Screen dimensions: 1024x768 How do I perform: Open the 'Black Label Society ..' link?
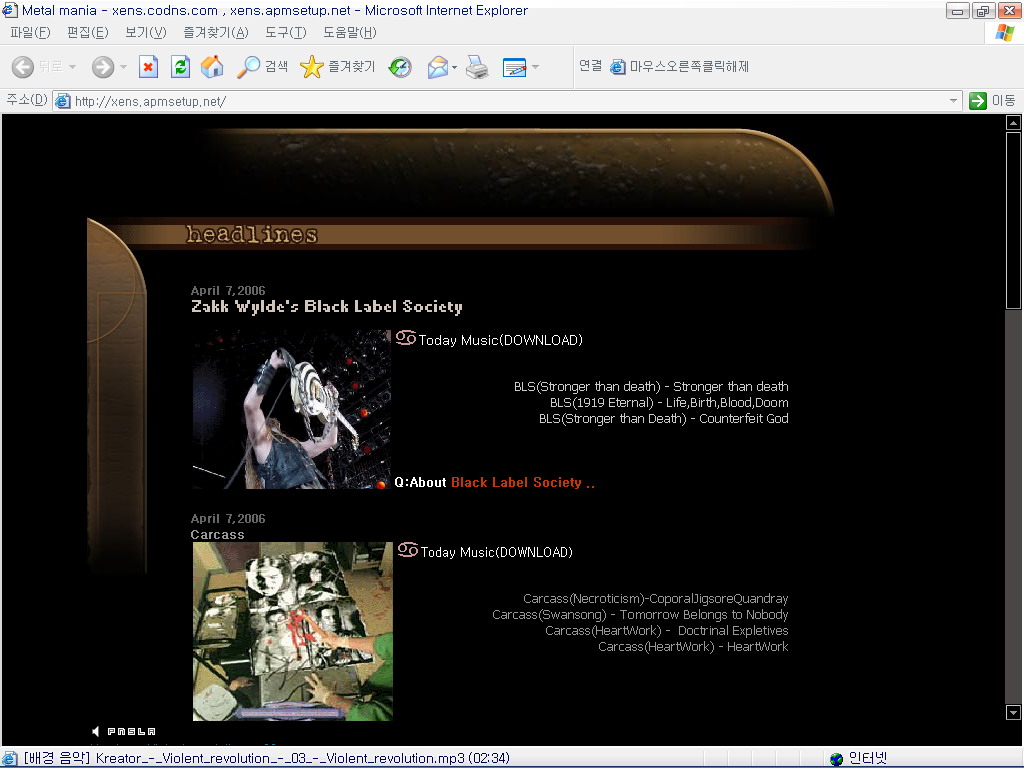pyautogui.click(x=522, y=482)
